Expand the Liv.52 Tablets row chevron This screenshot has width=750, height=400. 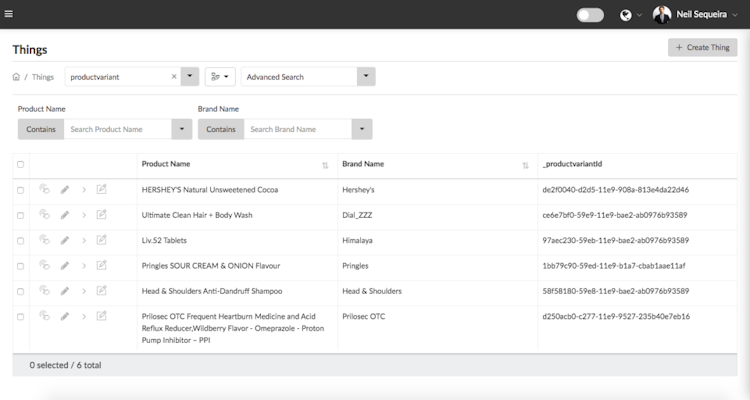(84, 241)
